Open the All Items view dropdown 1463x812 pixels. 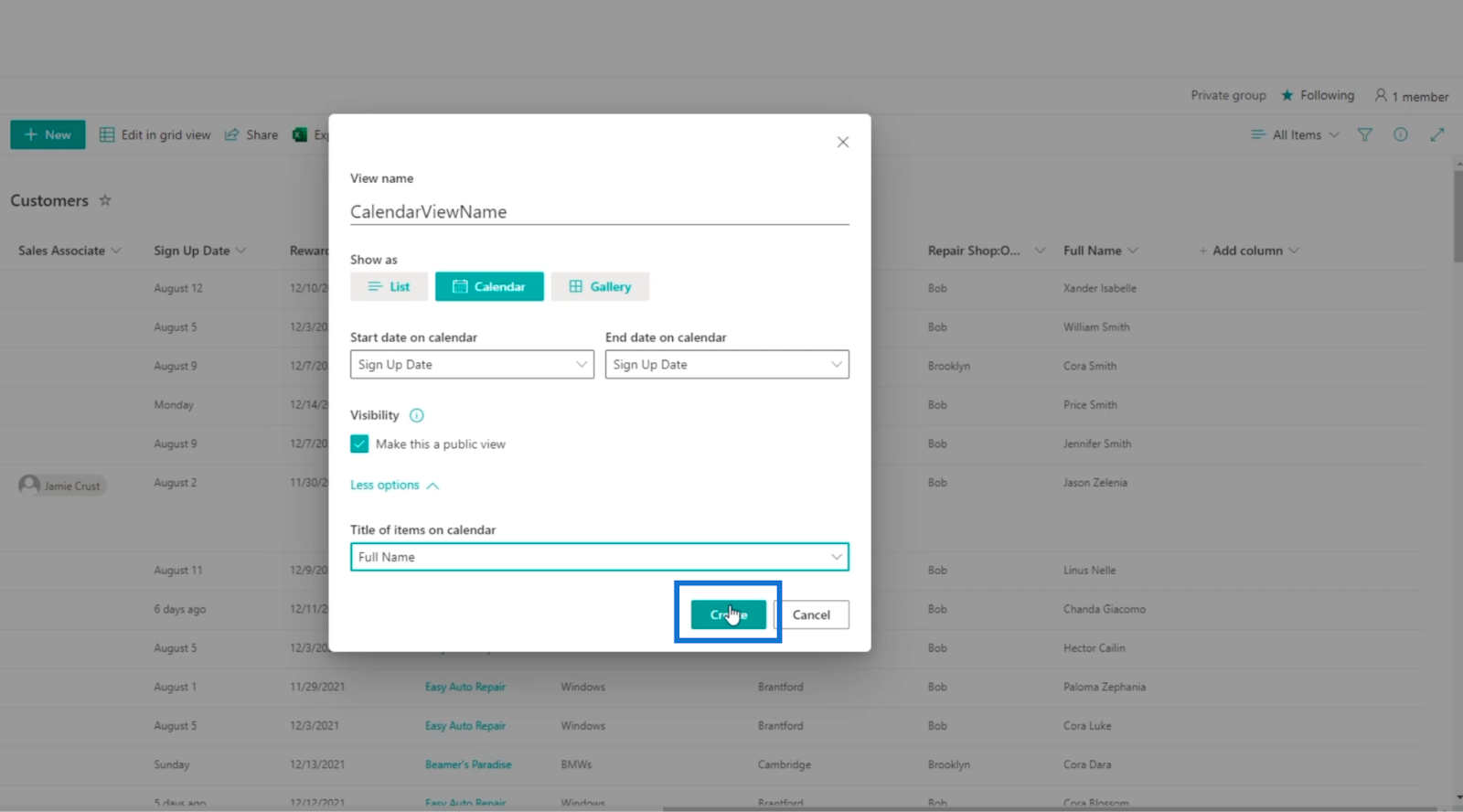coord(1295,134)
